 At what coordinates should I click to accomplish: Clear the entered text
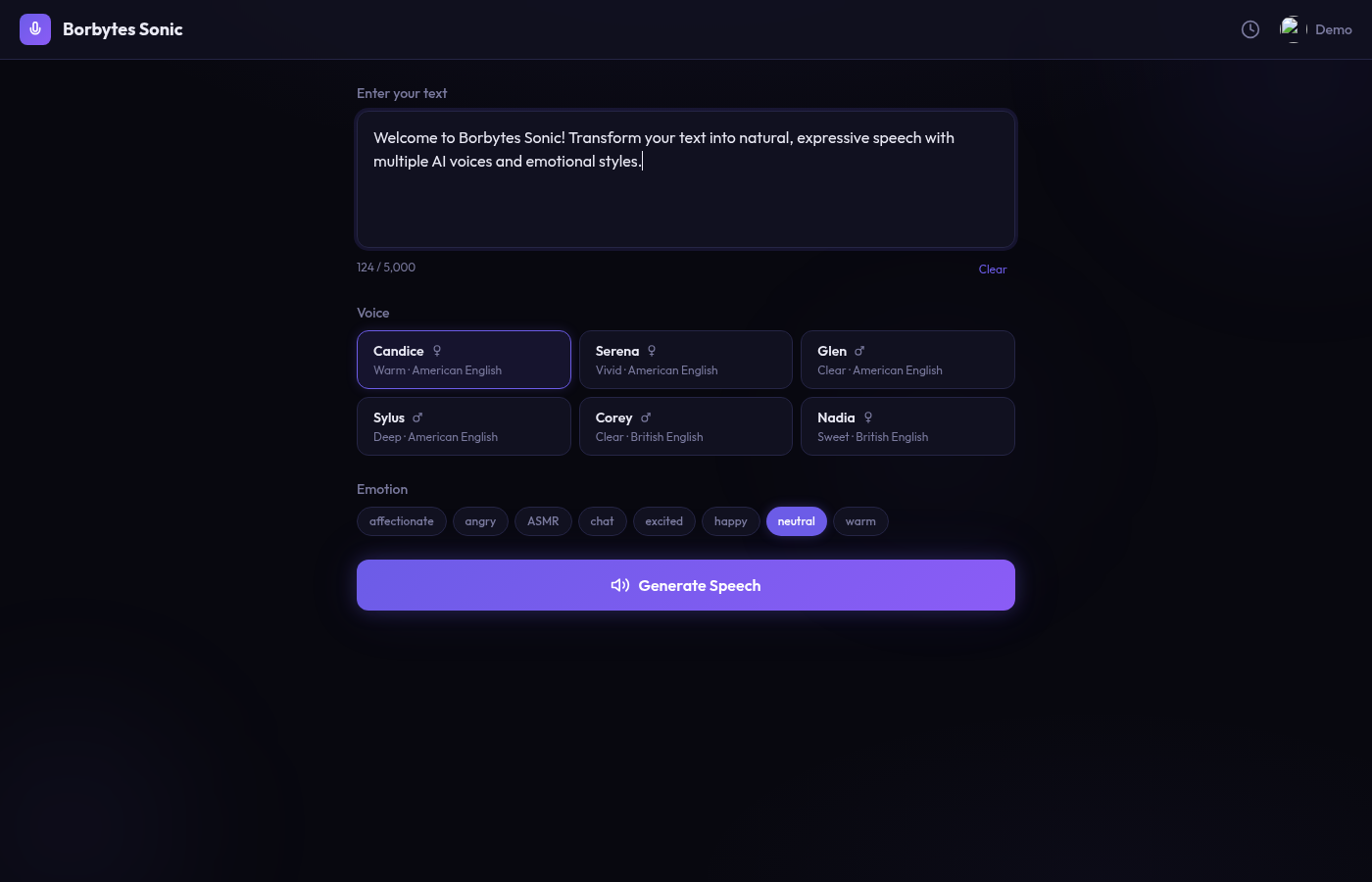point(992,269)
